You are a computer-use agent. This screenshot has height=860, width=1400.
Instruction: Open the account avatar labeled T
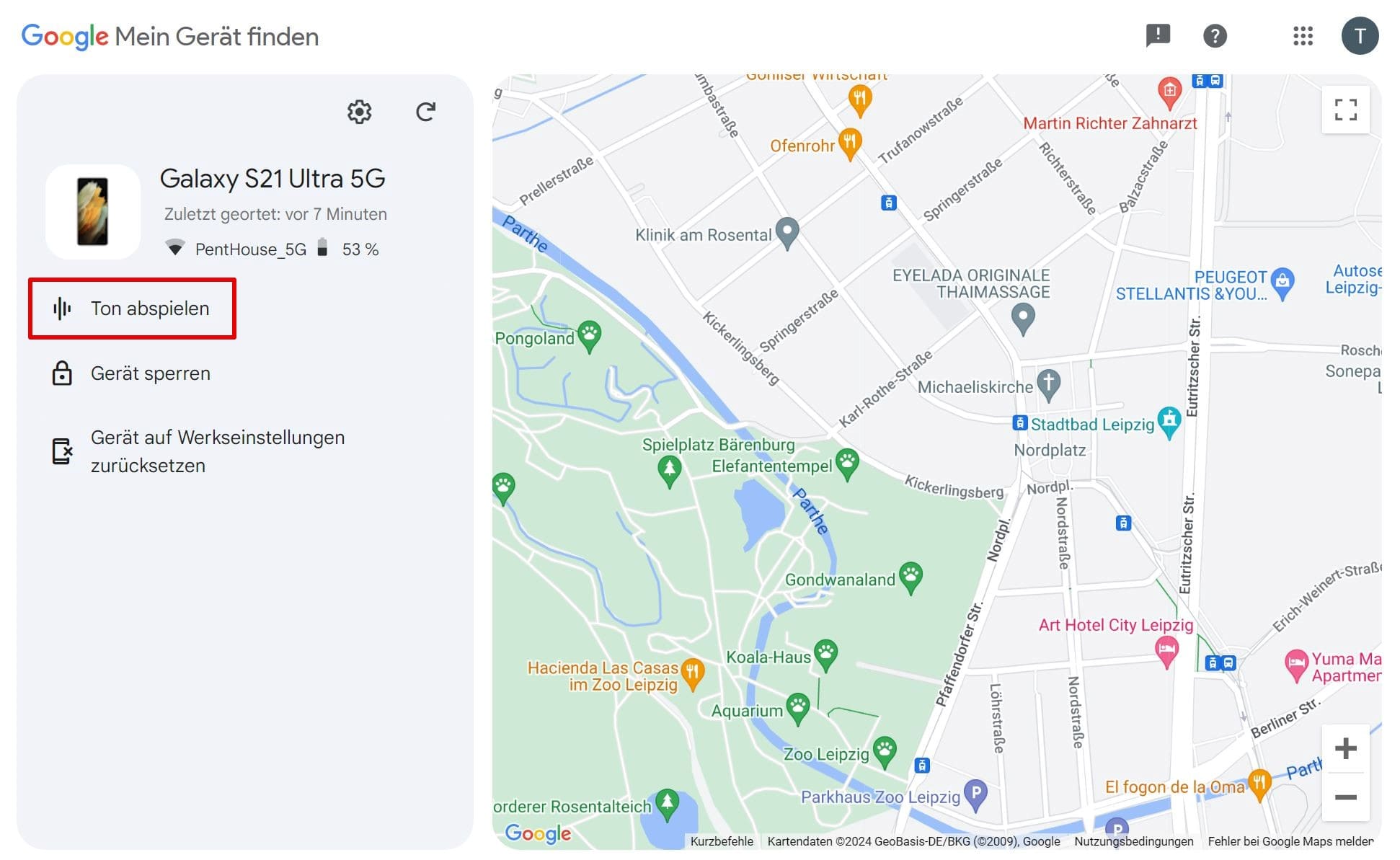tap(1360, 35)
